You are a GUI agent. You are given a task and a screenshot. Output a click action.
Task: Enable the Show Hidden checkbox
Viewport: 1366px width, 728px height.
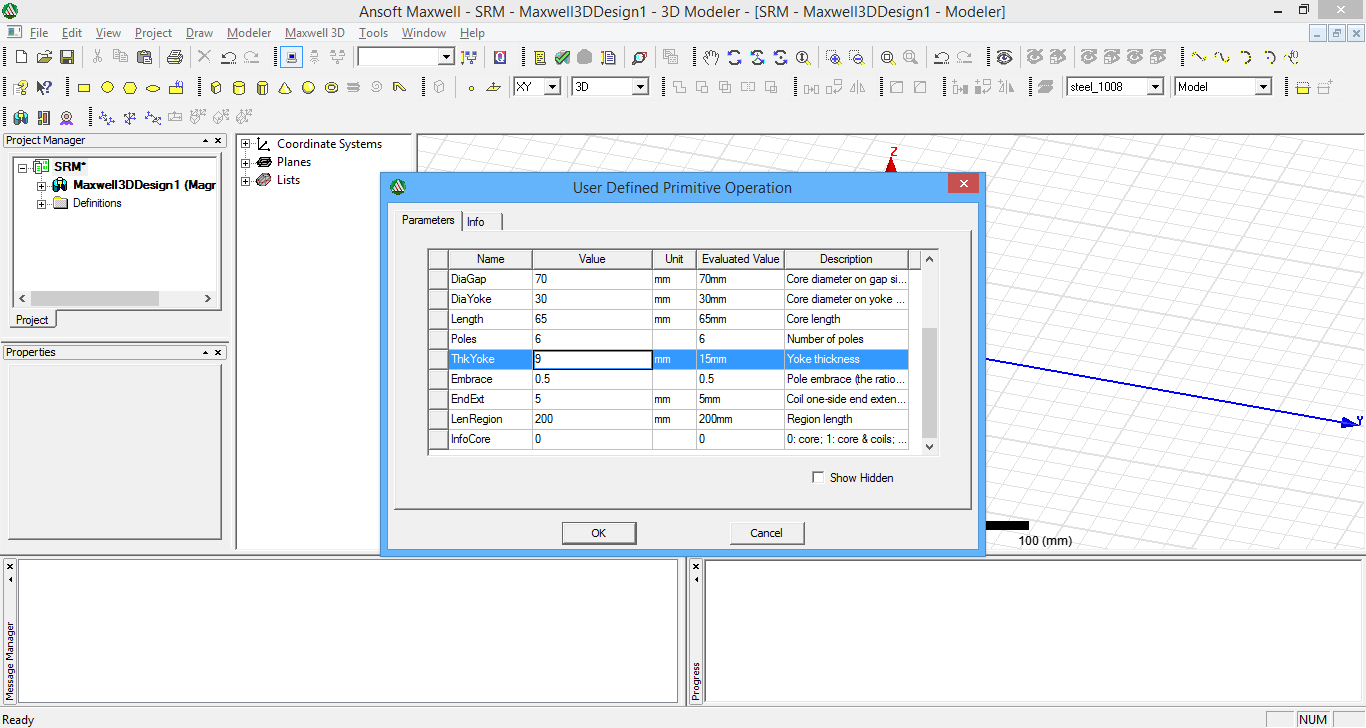coord(818,478)
